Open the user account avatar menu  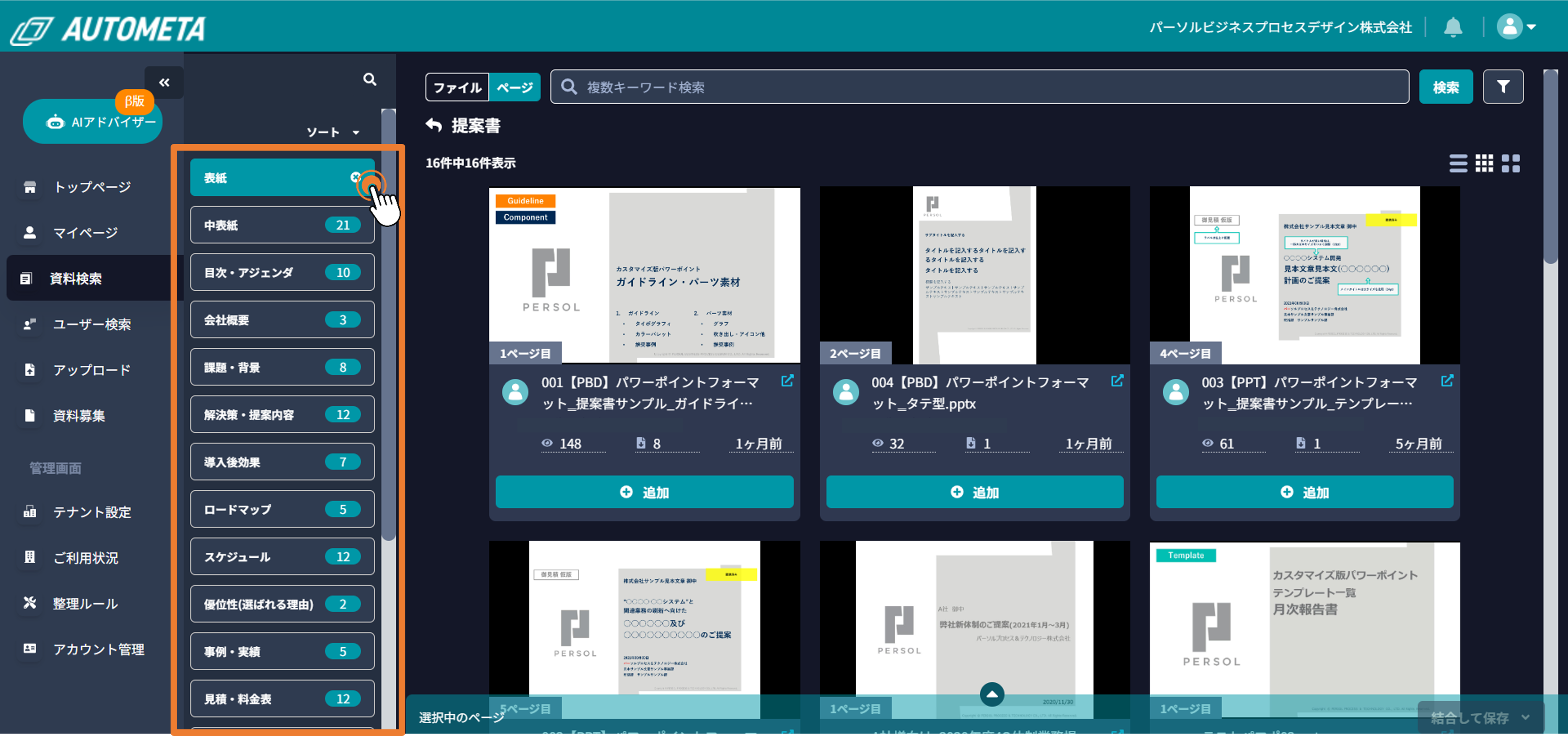[1516, 27]
